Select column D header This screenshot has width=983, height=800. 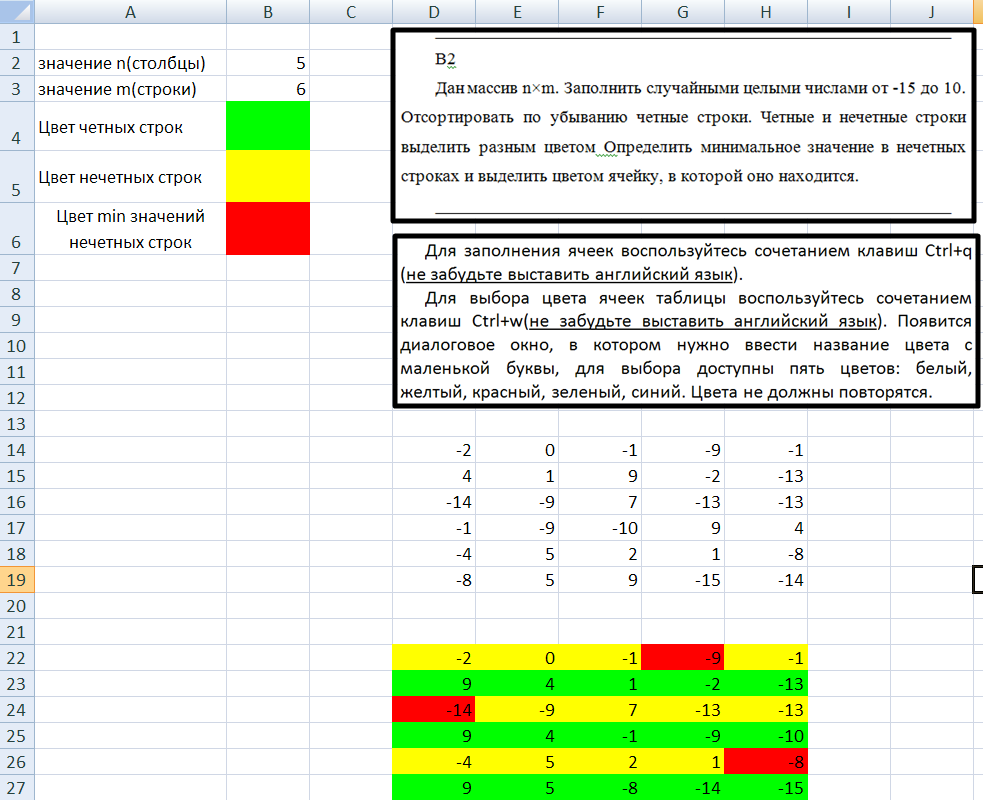coord(434,11)
